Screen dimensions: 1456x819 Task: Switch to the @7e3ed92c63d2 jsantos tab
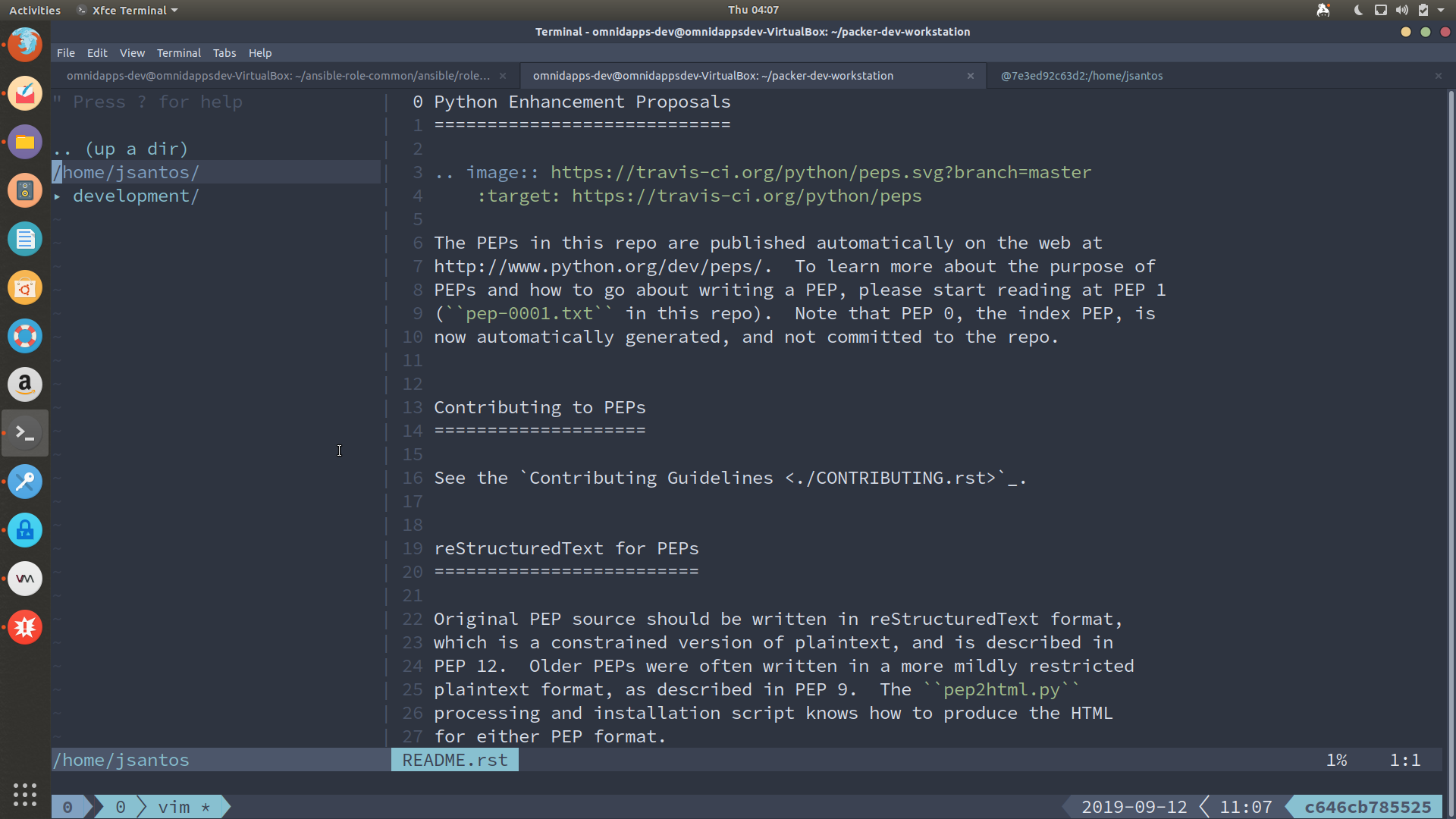tap(1081, 76)
